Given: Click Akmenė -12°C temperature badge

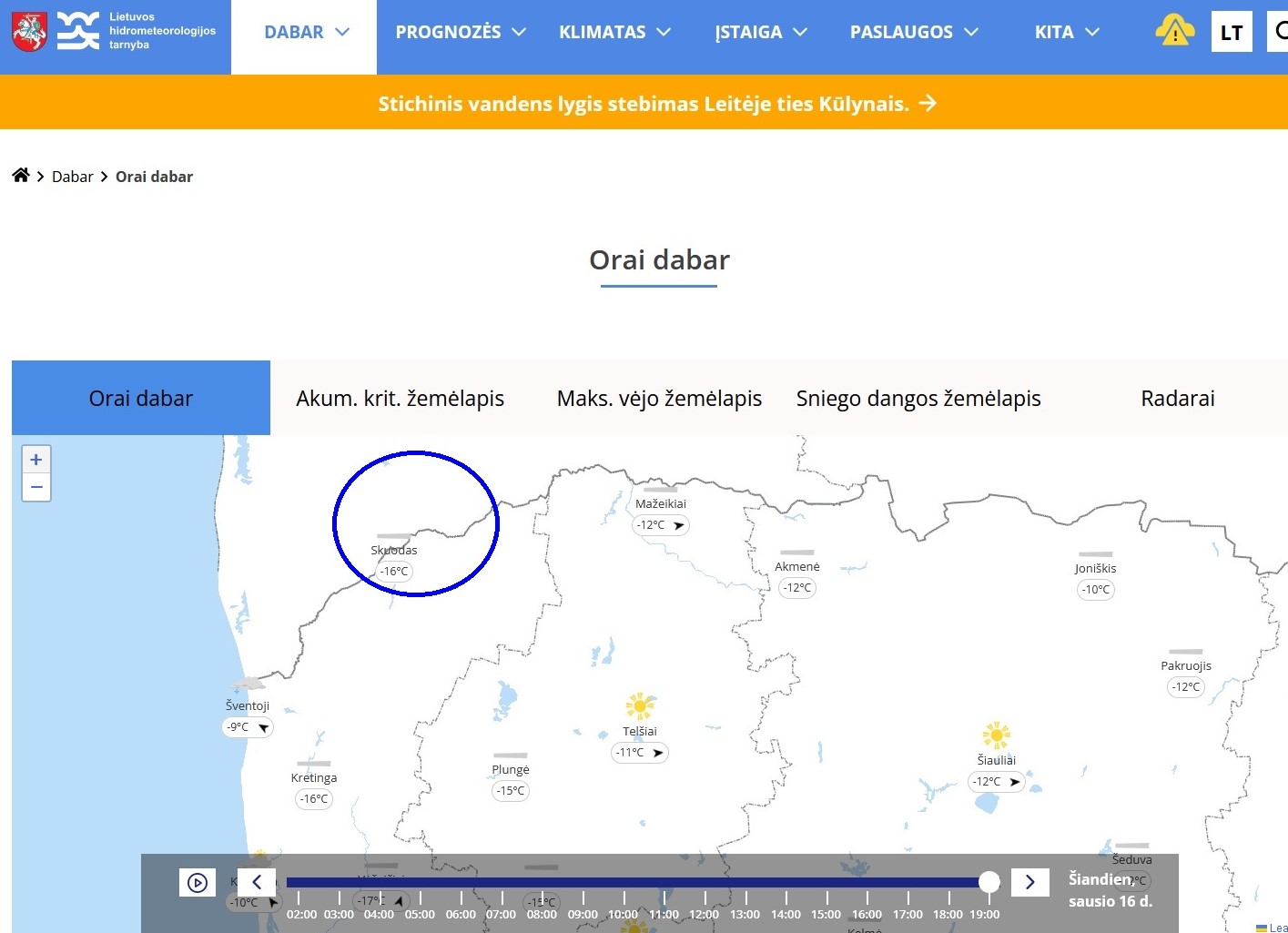Looking at the screenshot, I should (797, 588).
